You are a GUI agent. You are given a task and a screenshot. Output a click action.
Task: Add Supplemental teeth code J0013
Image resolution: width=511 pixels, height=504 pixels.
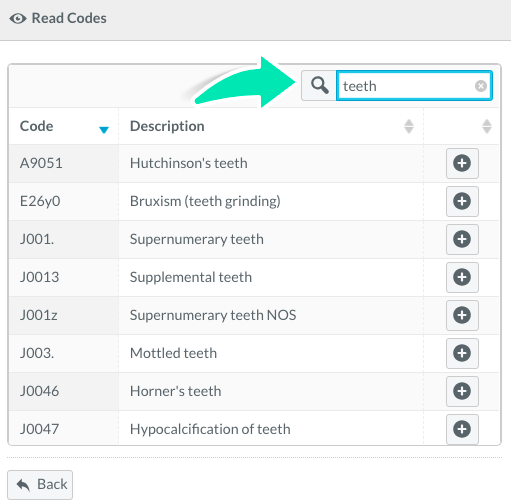(462, 277)
